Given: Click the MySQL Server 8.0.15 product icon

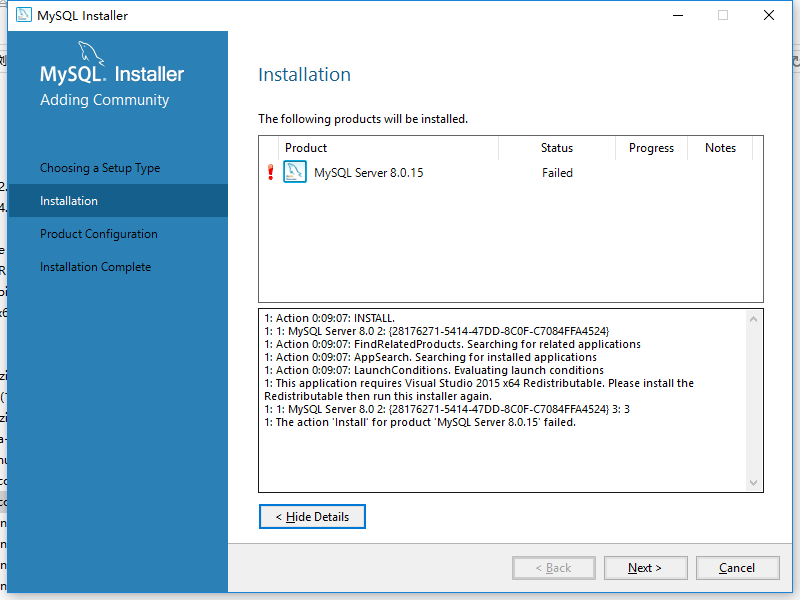Looking at the screenshot, I should click(x=294, y=171).
